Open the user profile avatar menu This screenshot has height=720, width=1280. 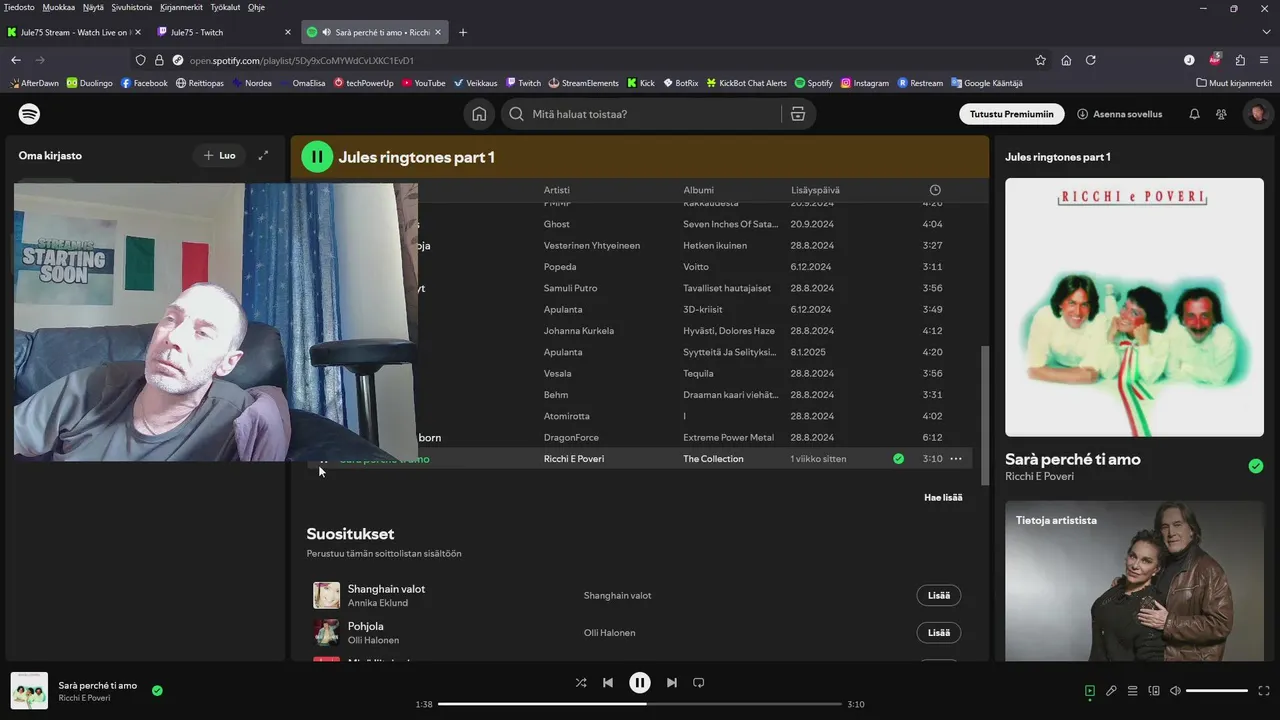pyautogui.click(x=1258, y=114)
